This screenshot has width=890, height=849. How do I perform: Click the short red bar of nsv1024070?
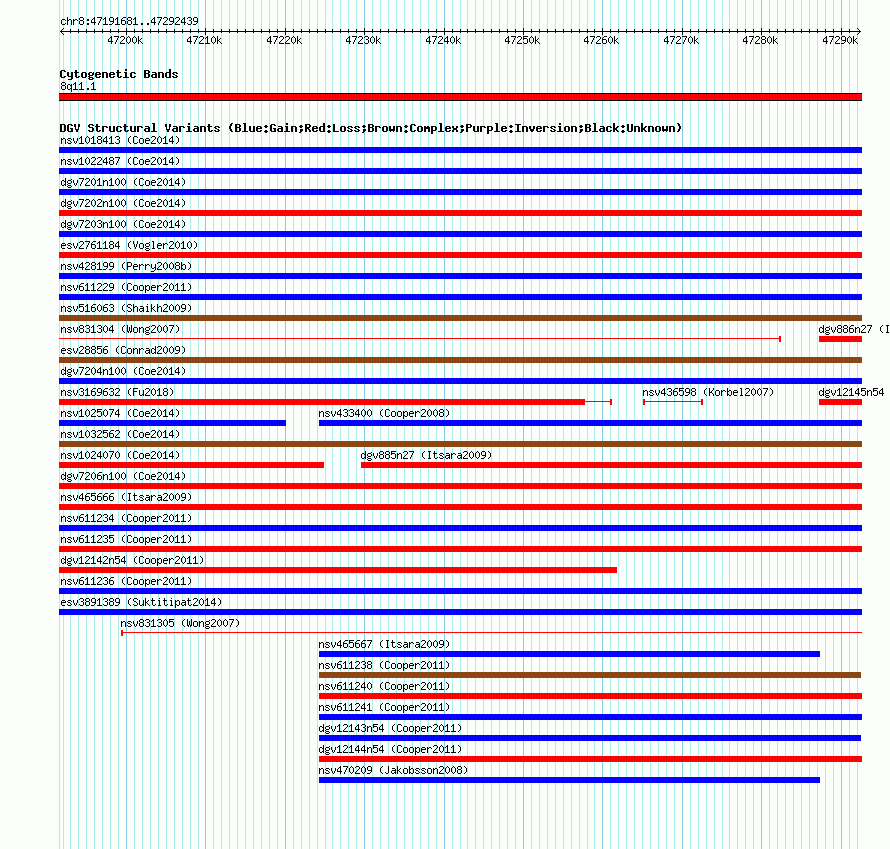point(191,465)
